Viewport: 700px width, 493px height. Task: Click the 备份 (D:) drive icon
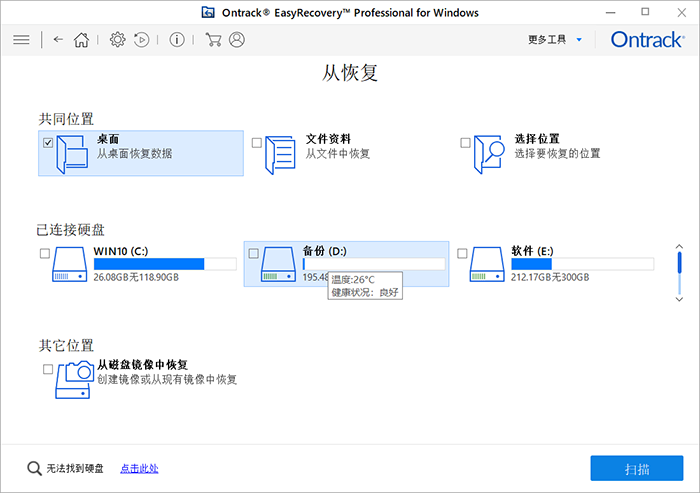278,264
